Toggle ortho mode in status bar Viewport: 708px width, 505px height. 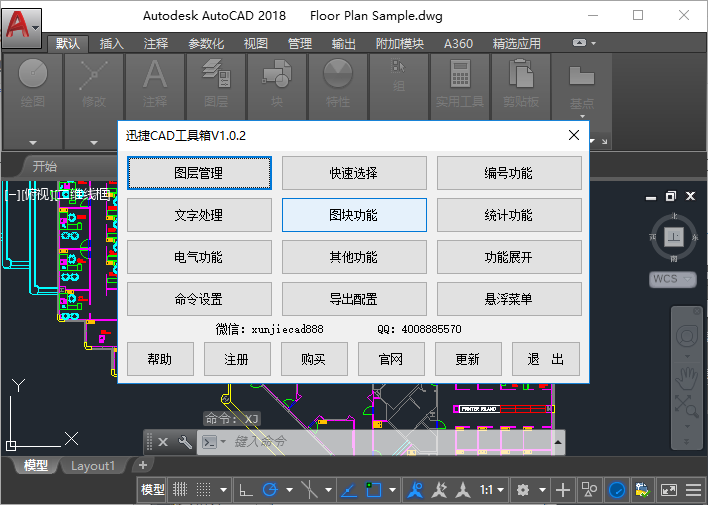click(246, 490)
